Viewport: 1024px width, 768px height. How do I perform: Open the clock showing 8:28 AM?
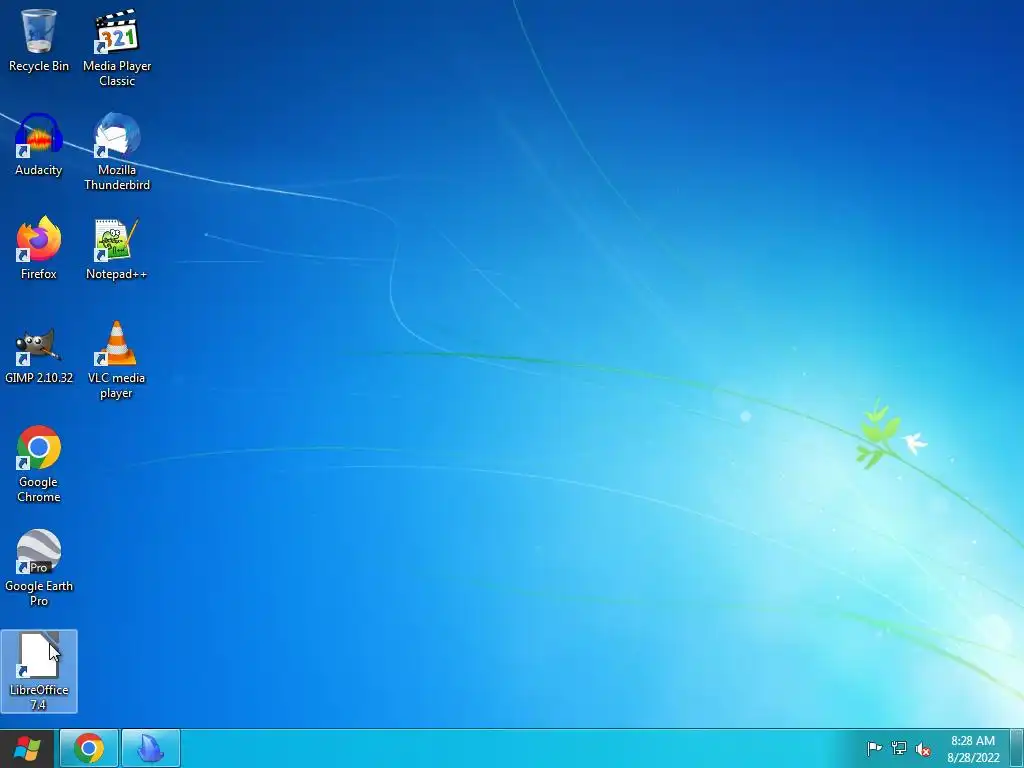973,748
